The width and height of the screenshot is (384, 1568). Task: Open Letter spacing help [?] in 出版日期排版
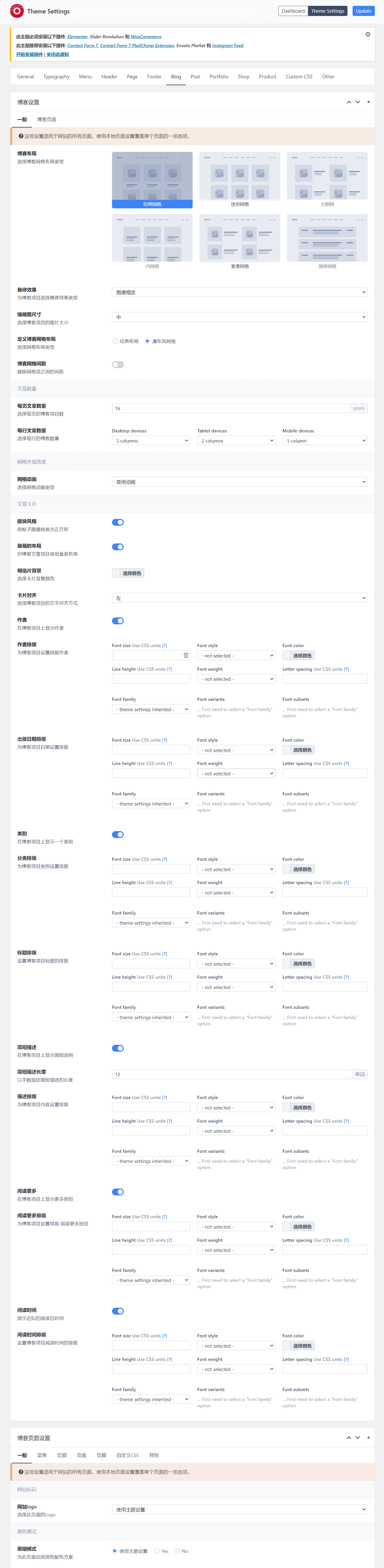tap(346, 763)
